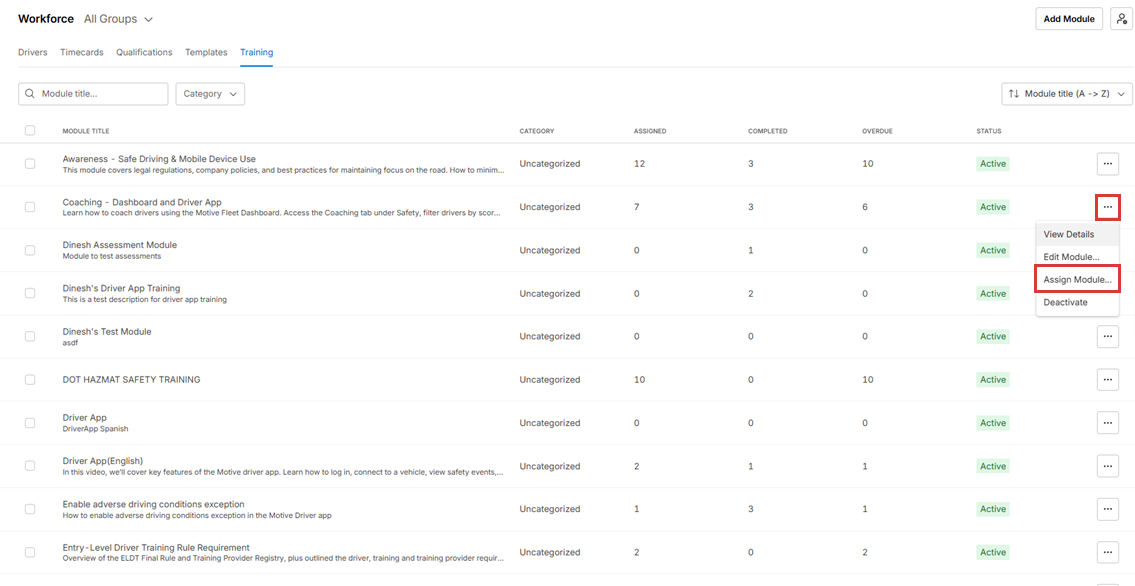Image resolution: width=1135 pixels, height=586 pixels.
Task: Open the three-dot menu for Driver App(English)
Action: coord(1107,466)
